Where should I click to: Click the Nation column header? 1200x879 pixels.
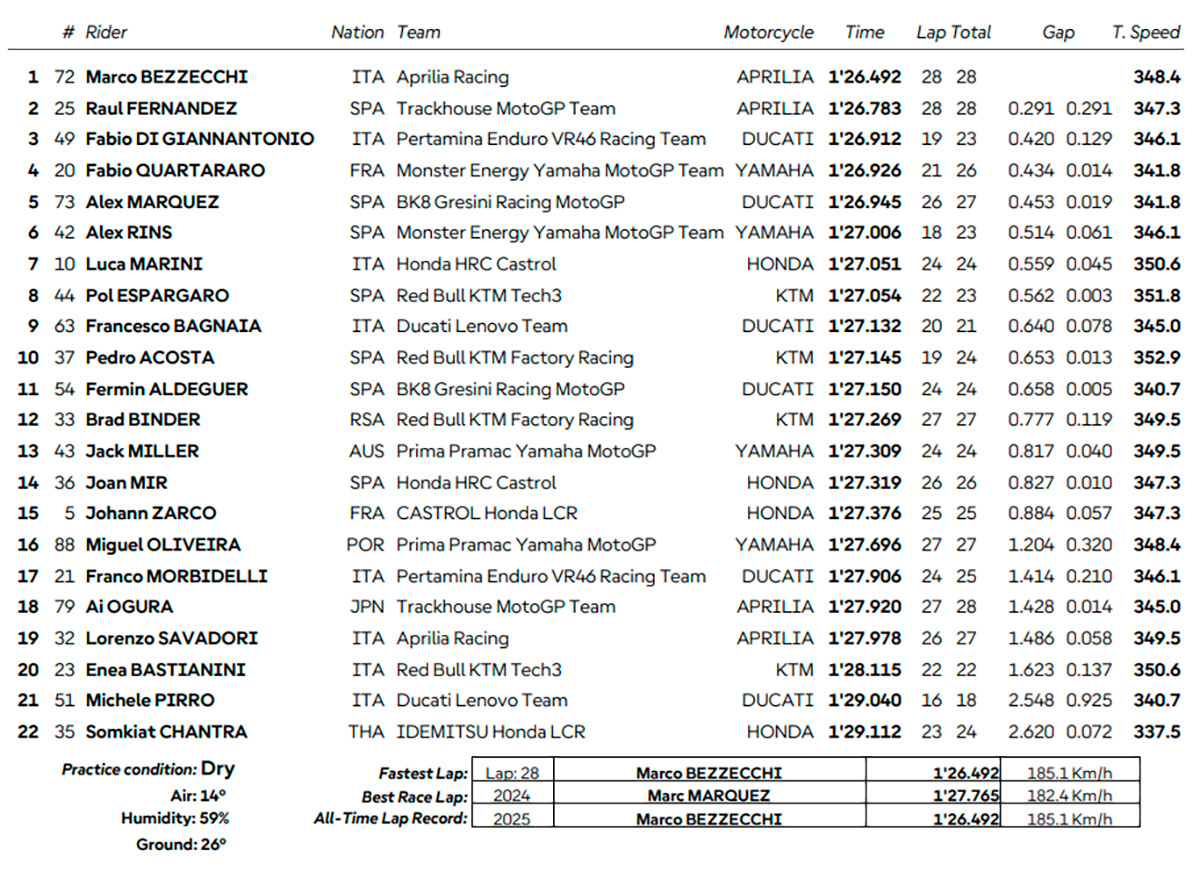[357, 32]
